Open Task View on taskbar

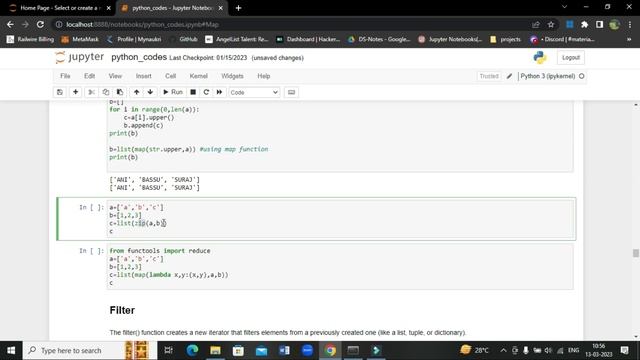click(168, 350)
